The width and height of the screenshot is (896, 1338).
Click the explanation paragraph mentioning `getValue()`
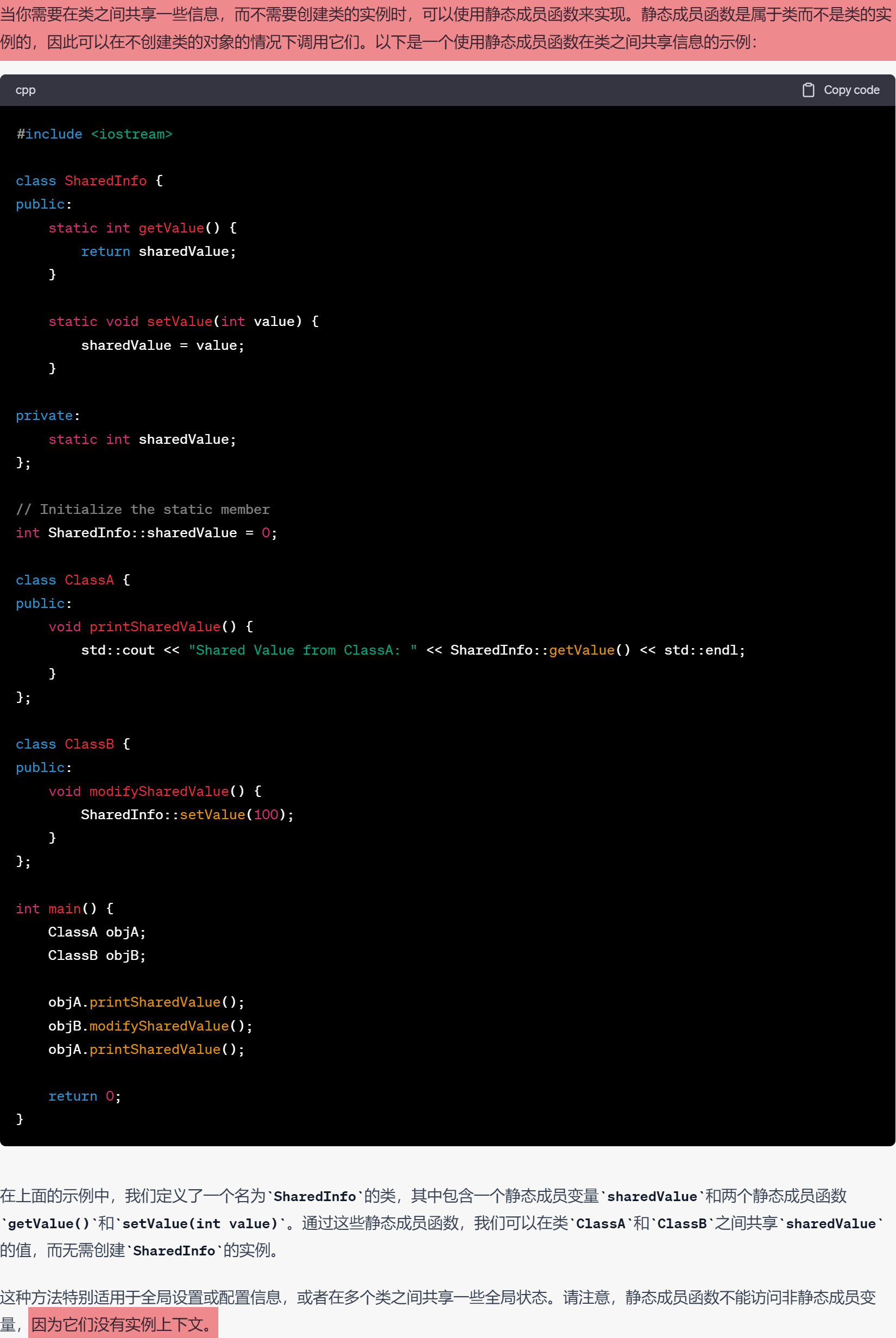click(x=443, y=1223)
